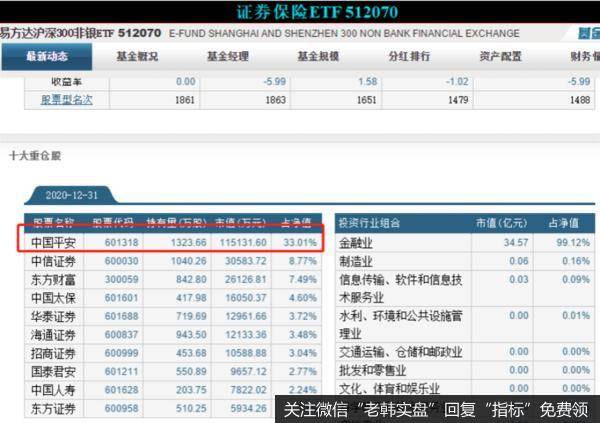Click stock code 601688
The height and width of the screenshot is (423, 600).
click(x=121, y=316)
